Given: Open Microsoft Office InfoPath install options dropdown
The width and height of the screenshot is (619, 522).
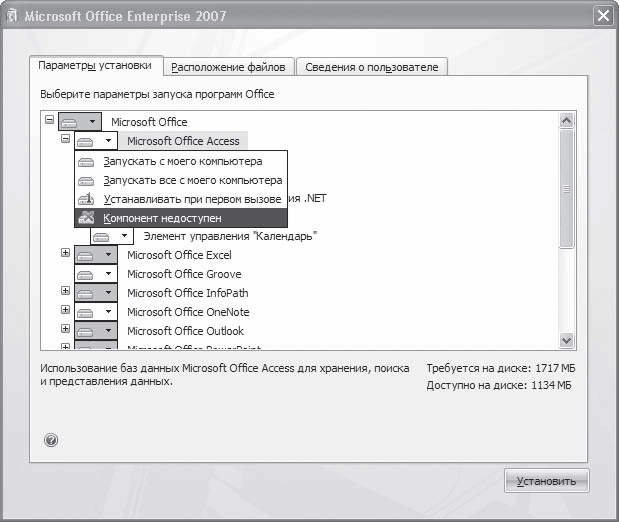Looking at the screenshot, I should pos(95,293).
